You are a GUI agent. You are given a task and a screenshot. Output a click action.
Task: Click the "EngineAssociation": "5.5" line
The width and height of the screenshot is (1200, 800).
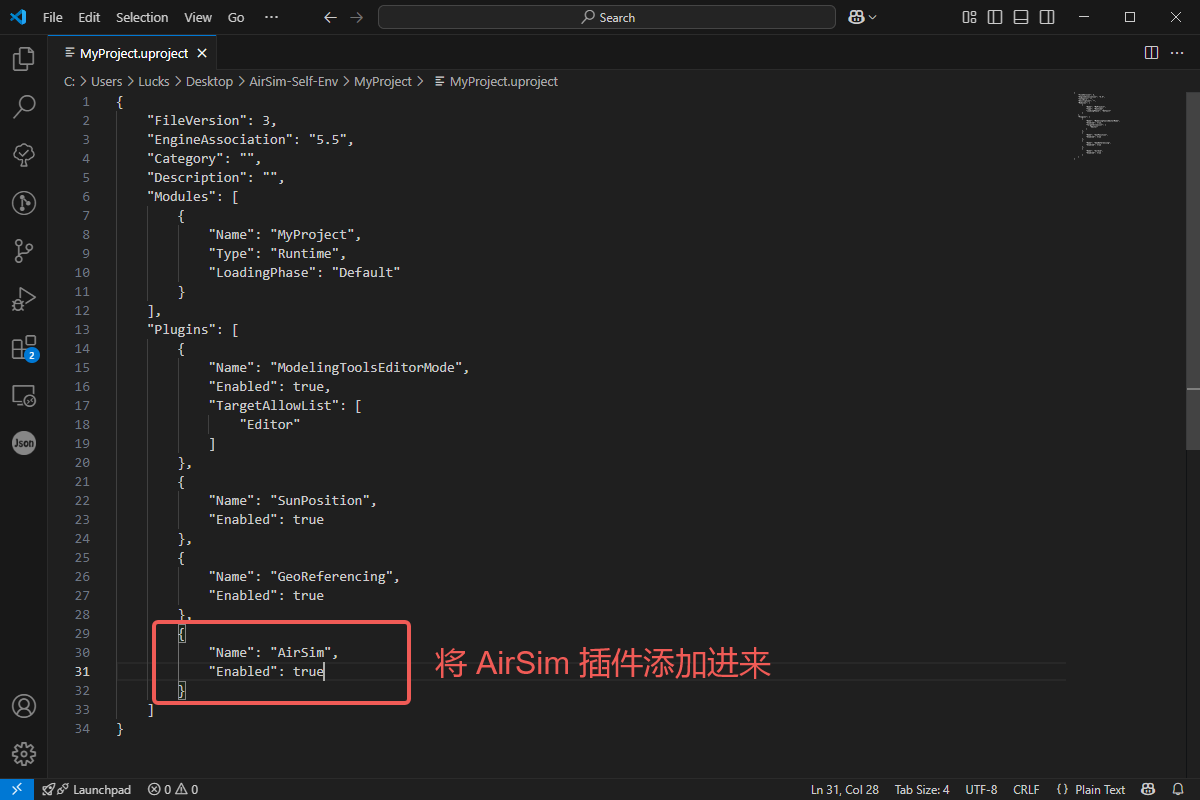[250, 139]
